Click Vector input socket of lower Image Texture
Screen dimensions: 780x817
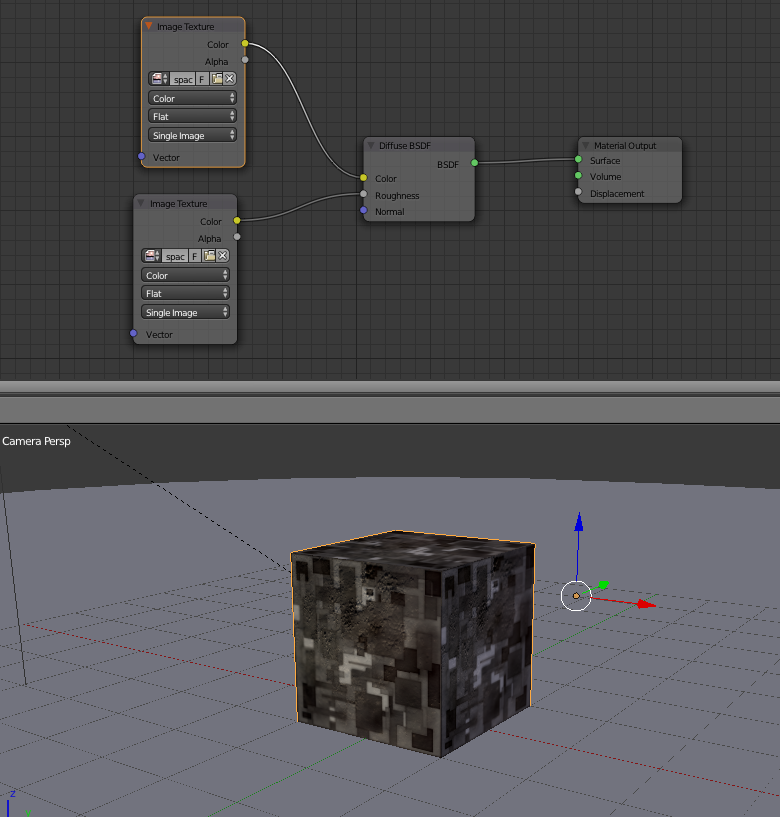[x=133, y=333]
